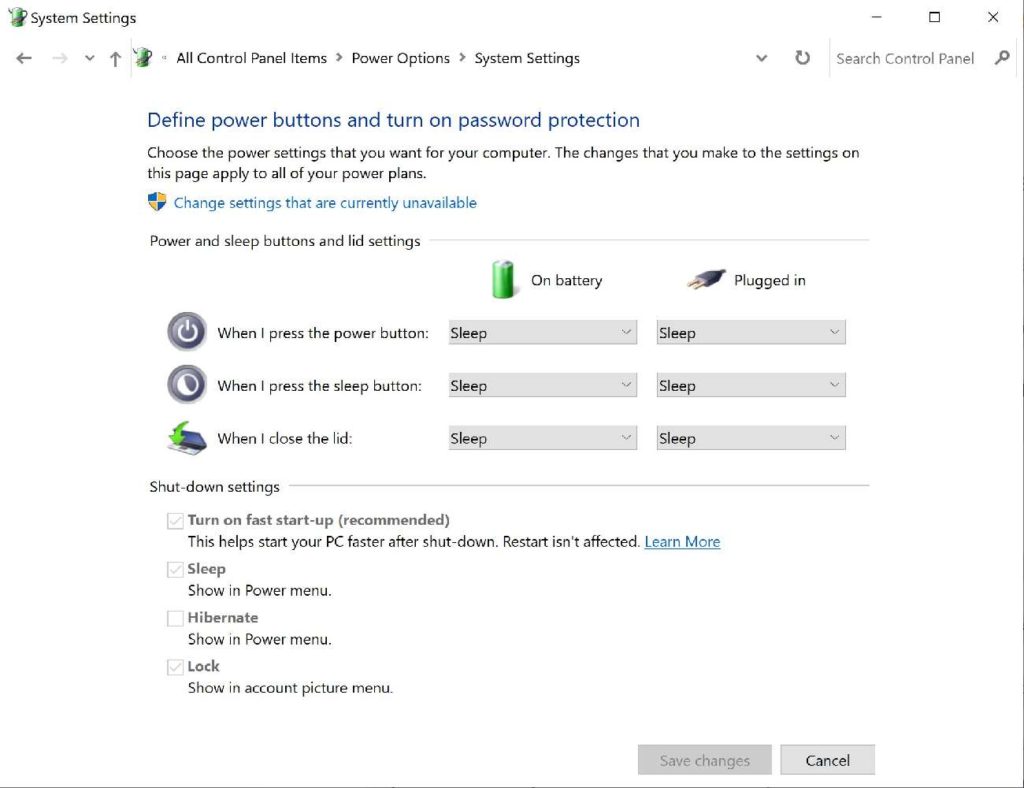Toggle the Lock checkbox
Screen dimensions: 1024x788
tap(175, 667)
